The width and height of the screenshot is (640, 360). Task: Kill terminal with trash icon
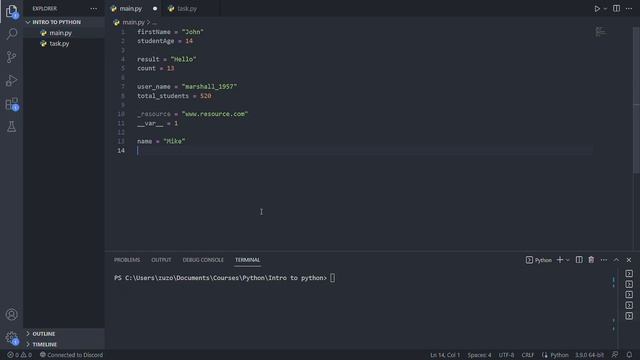[x=591, y=260]
